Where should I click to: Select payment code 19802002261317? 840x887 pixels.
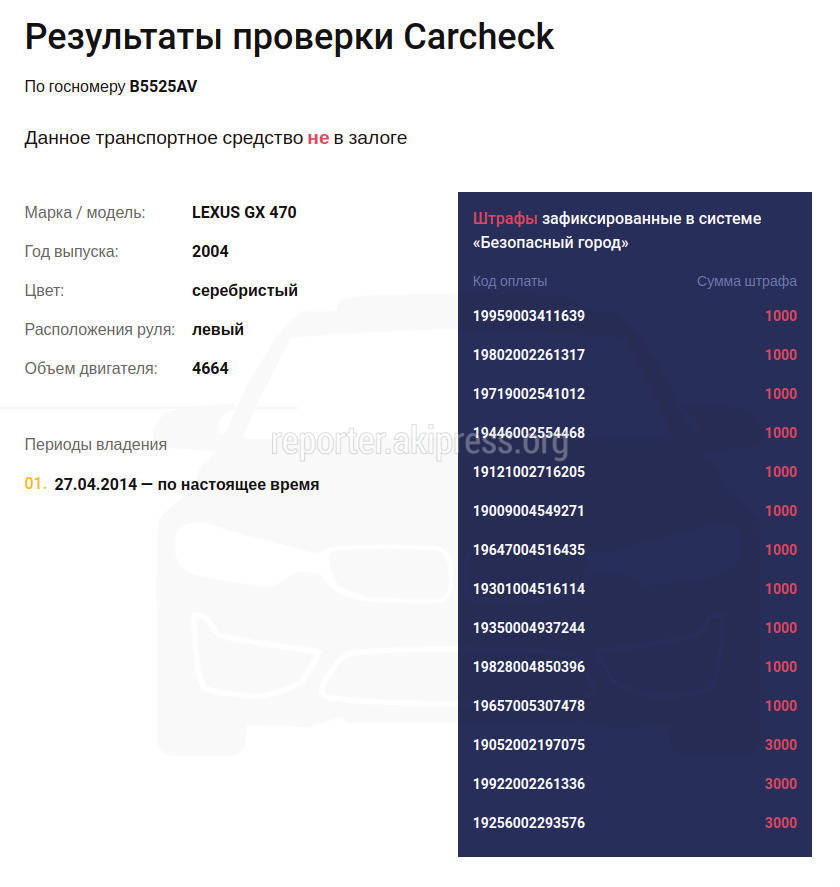pos(529,355)
